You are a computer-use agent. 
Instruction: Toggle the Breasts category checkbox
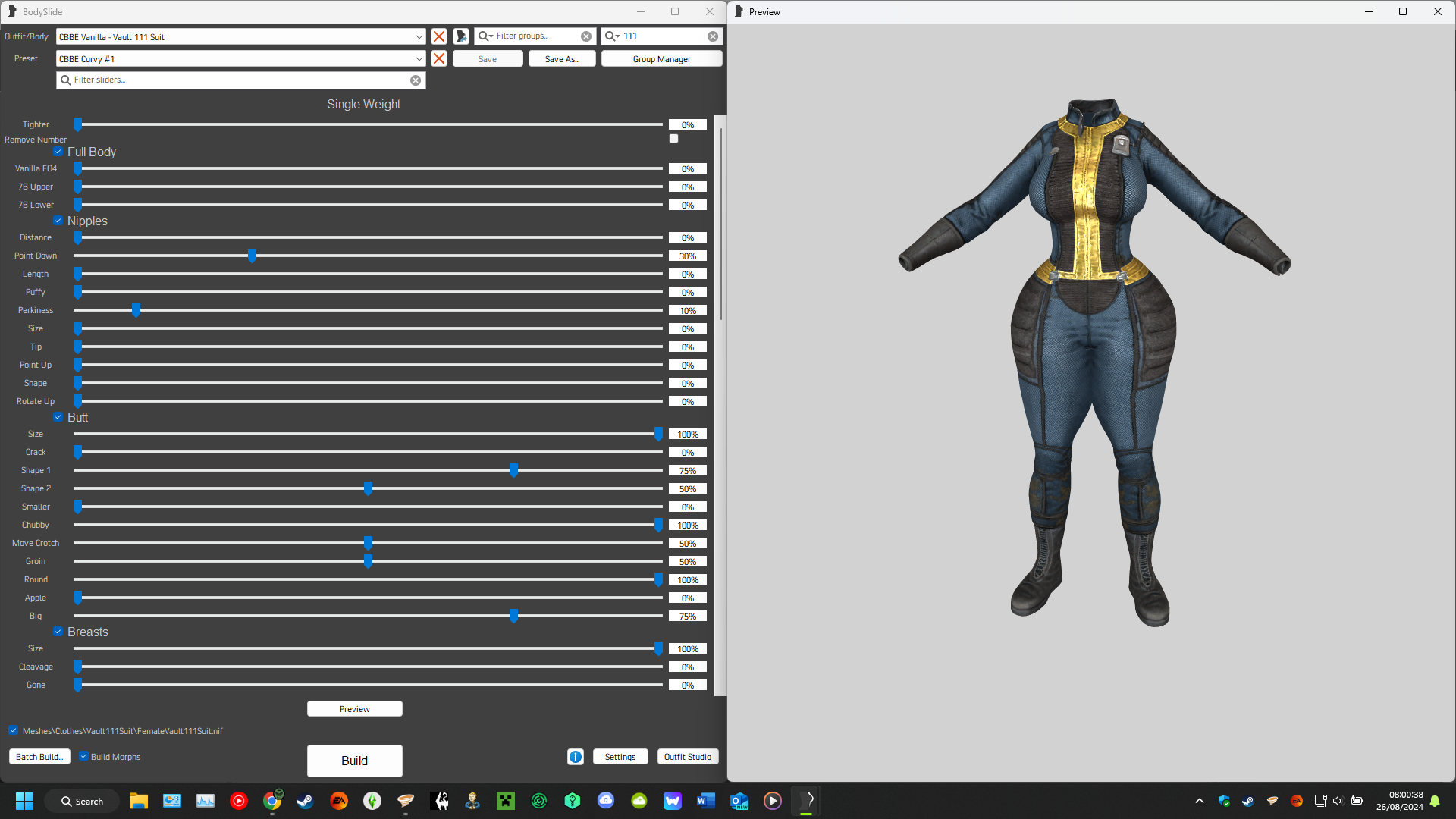(x=58, y=632)
